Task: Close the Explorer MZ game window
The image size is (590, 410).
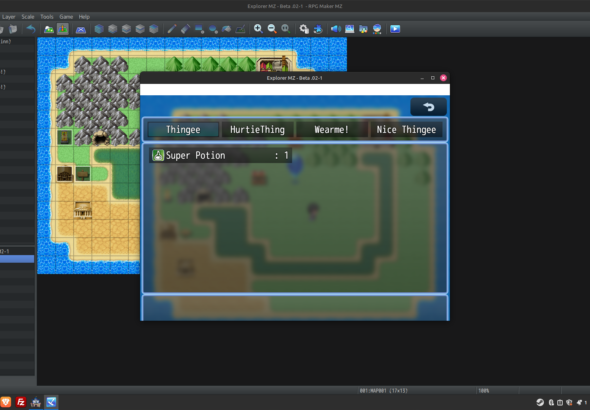Action: 443,78
